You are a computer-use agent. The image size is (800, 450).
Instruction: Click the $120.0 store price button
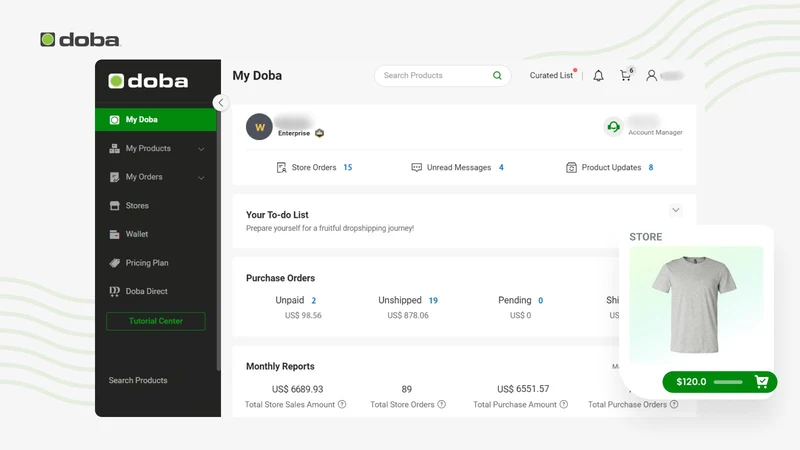pyautogui.click(x=719, y=382)
